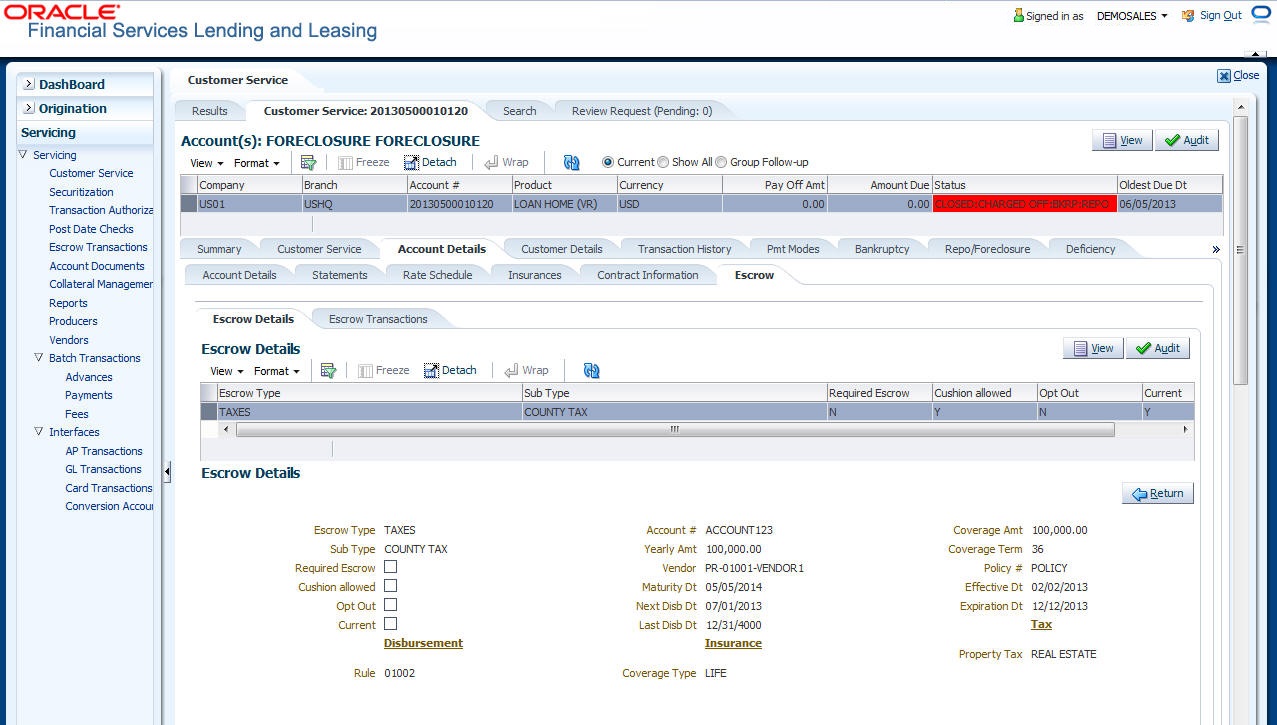1277x725 pixels.
Task: Open the Securitization navigation item
Action: pos(81,192)
